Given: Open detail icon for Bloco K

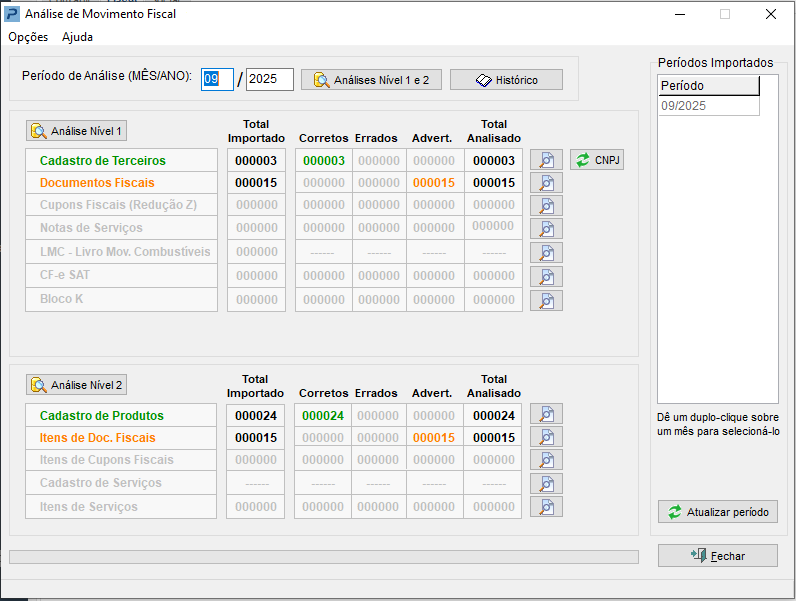Looking at the screenshot, I should [546, 300].
